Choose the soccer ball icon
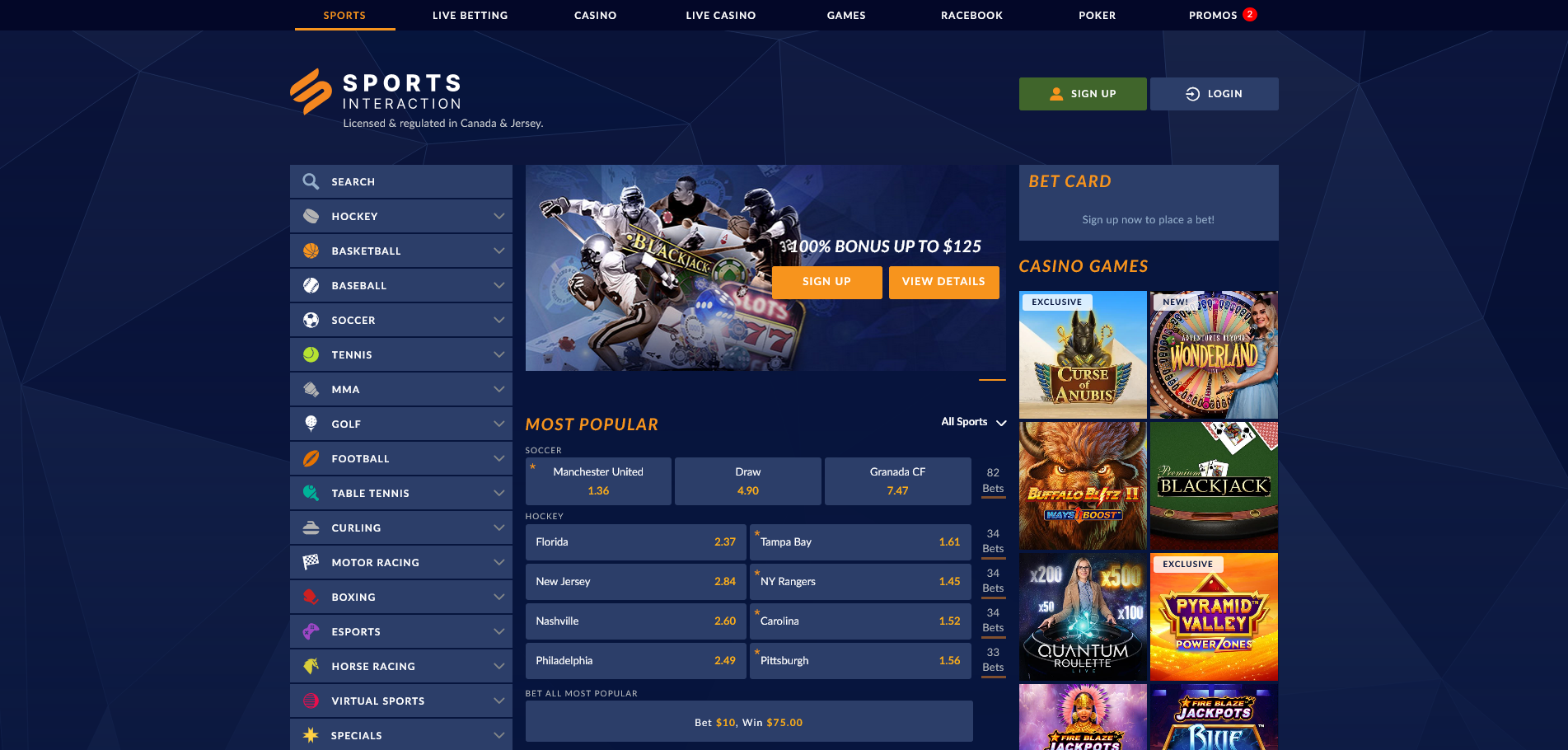Screen dimensions: 1568x750 [x=311, y=320]
